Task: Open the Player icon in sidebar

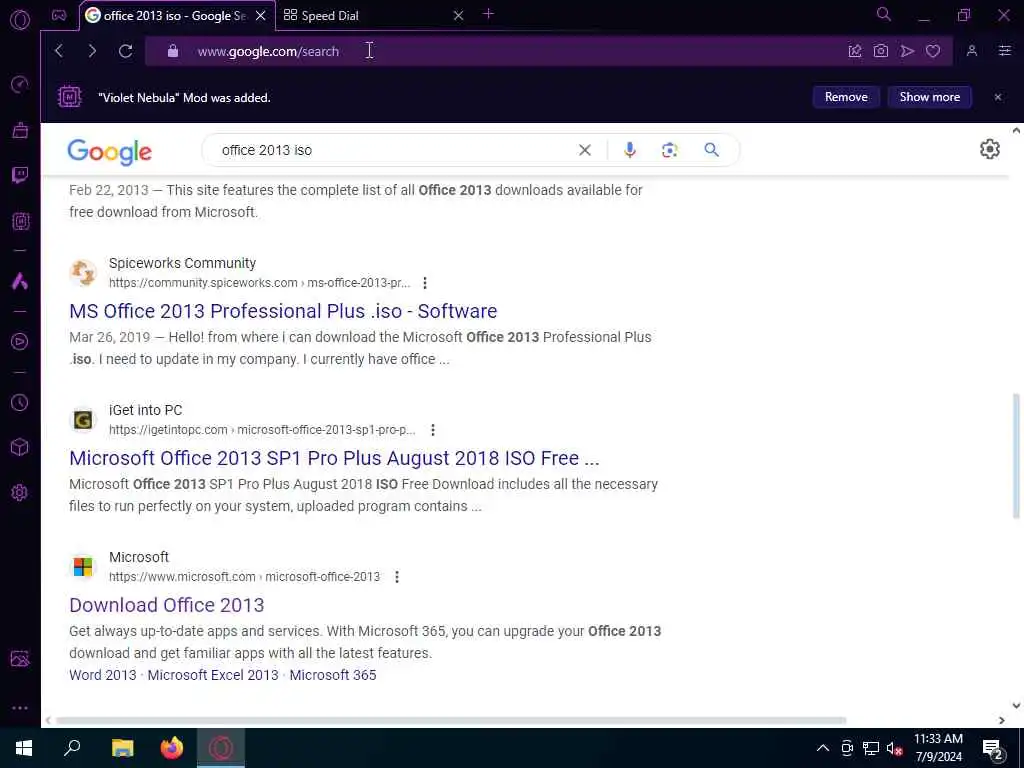Action: 20,342
